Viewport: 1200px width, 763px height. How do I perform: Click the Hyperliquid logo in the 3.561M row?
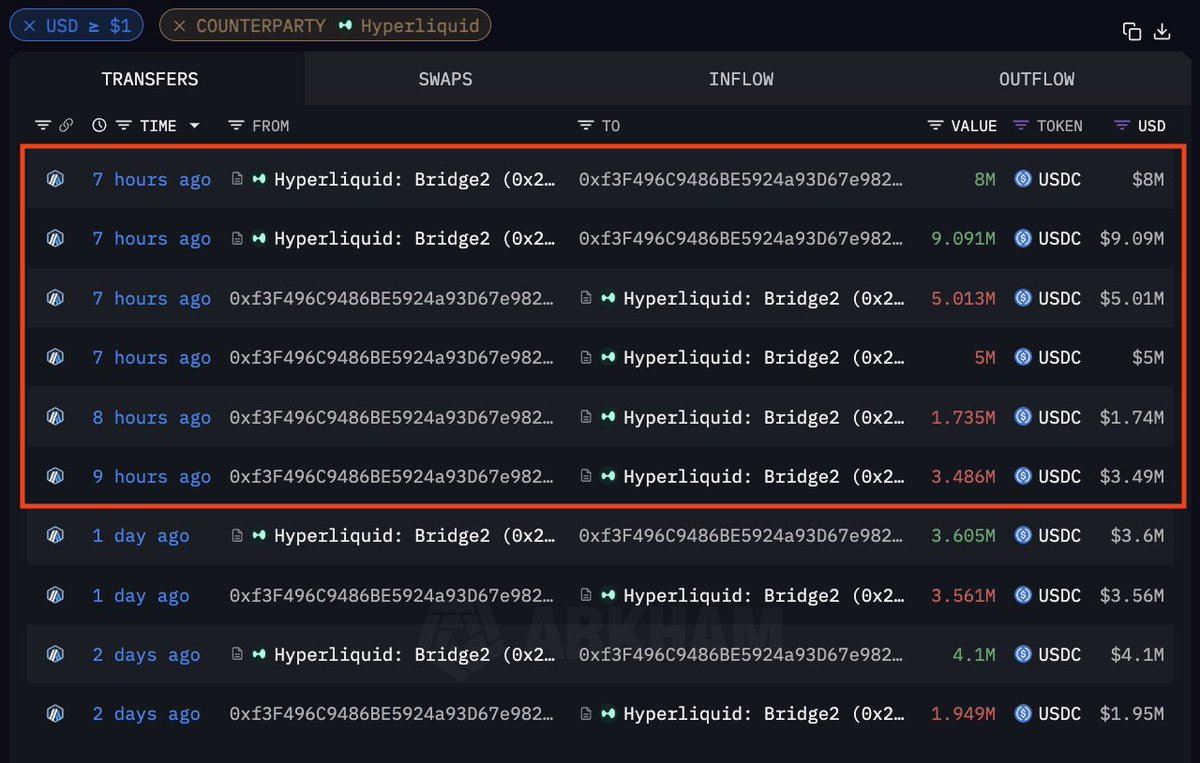pyautogui.click(x=608, y=596)
